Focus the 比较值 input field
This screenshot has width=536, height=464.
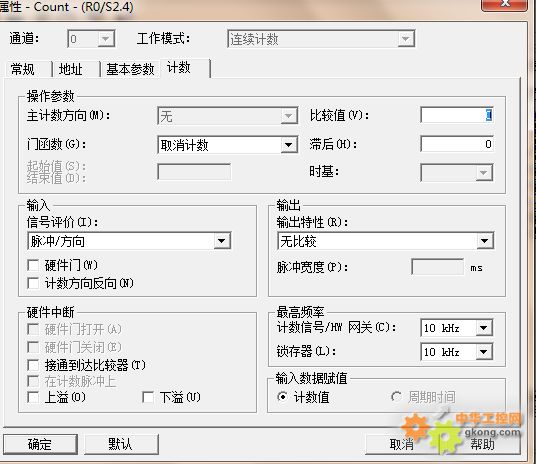tap(457, 115)
